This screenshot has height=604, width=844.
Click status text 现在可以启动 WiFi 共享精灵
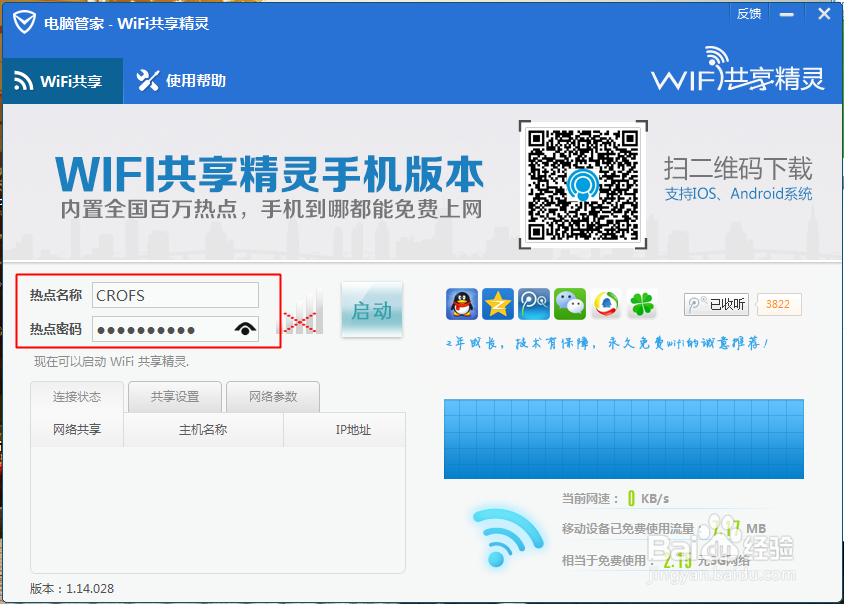tap(111, 362)
